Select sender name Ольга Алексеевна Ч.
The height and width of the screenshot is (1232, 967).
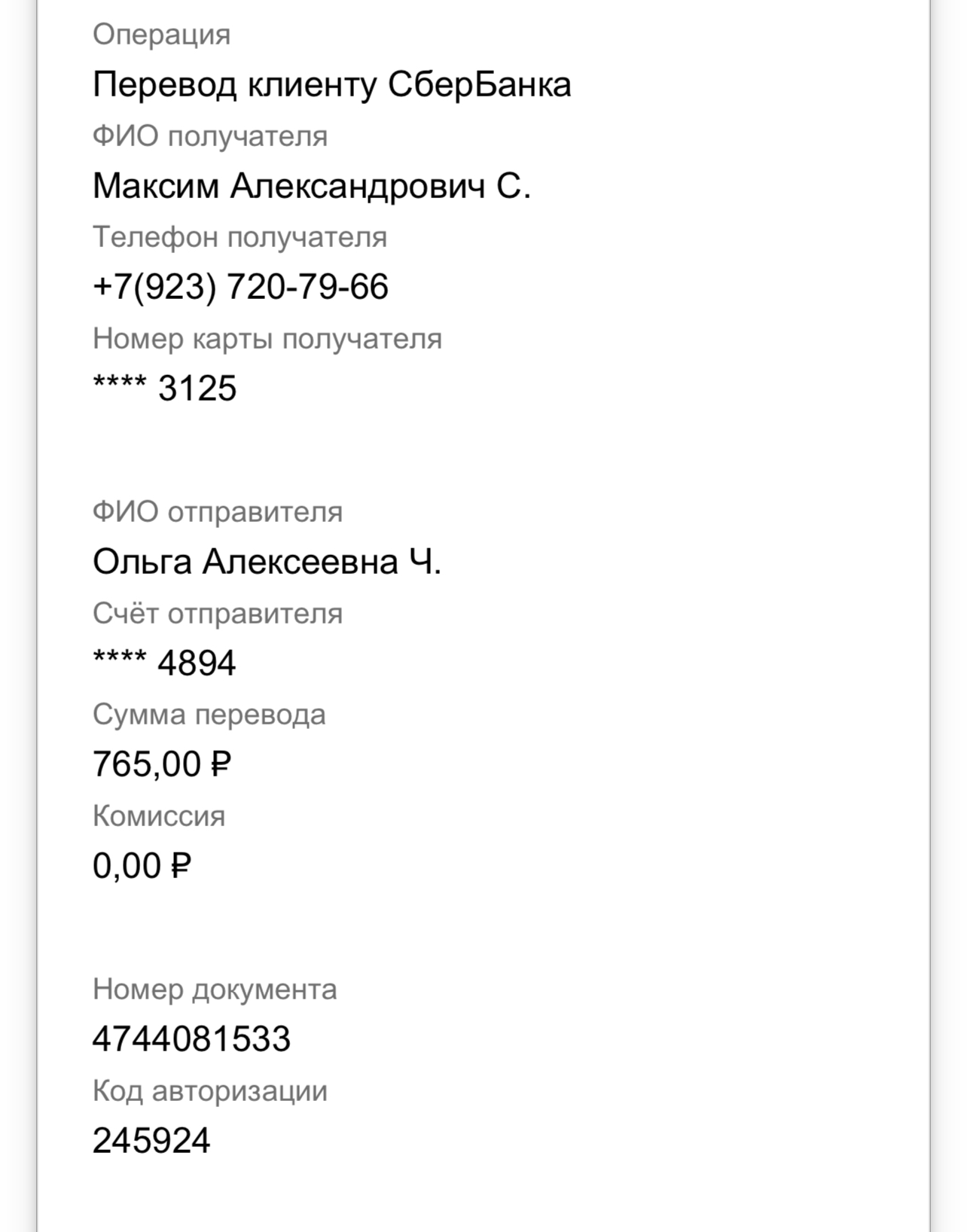(x=267, y=562)
